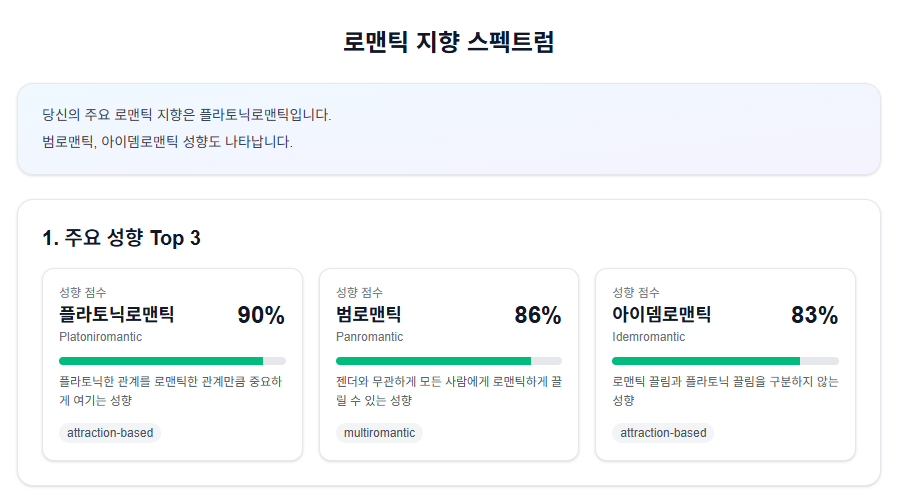Click the 83% score value
The image size is (901, 501).
814,316
